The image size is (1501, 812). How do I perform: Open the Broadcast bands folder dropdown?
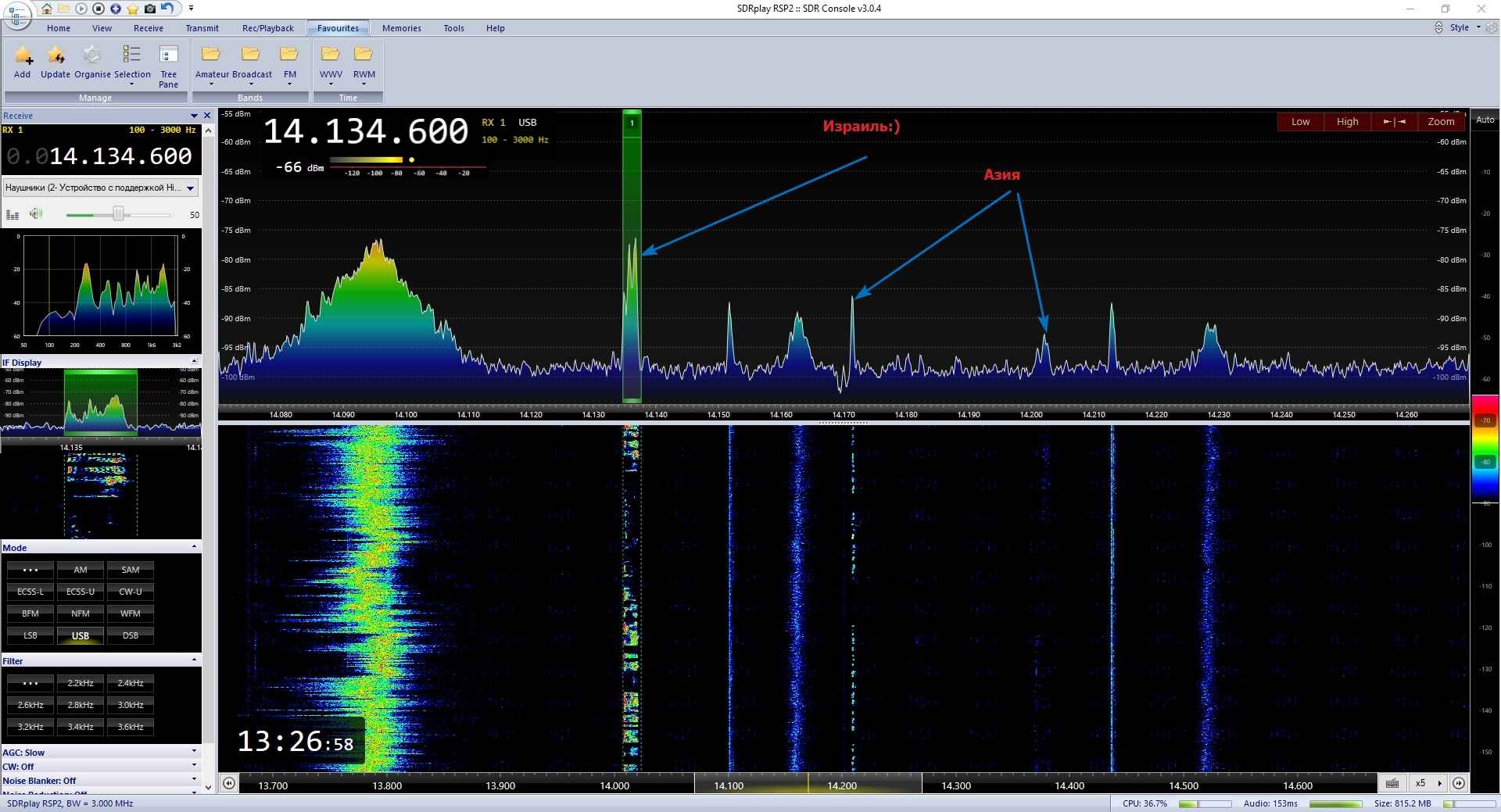click(251, 66)
